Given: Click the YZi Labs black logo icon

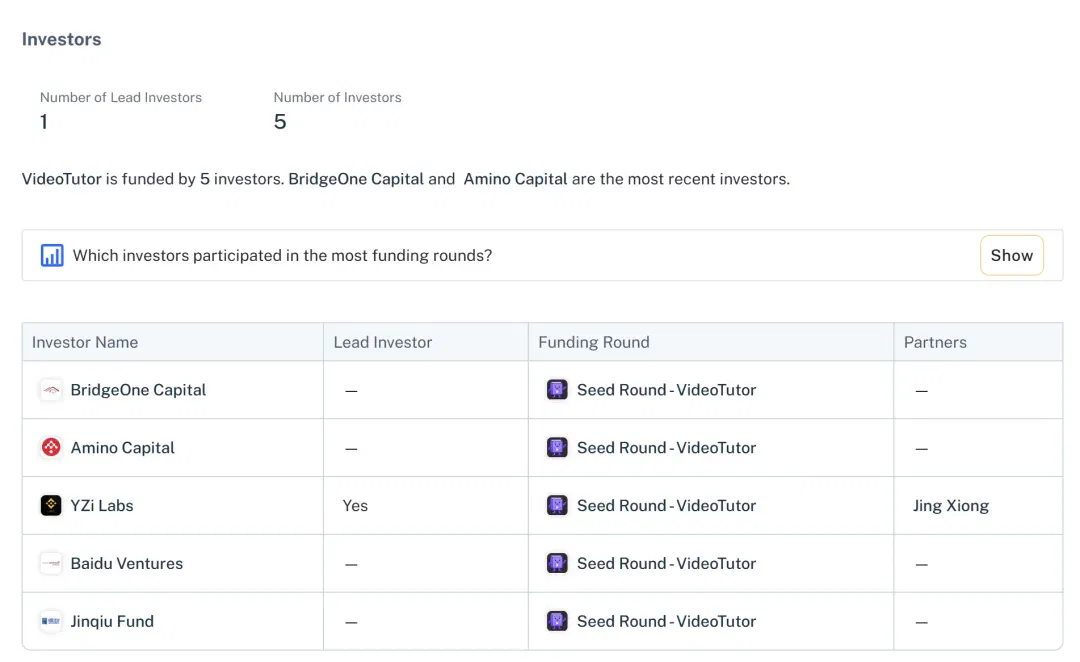Looking at the screenshot, I should [x=51, y=506].
